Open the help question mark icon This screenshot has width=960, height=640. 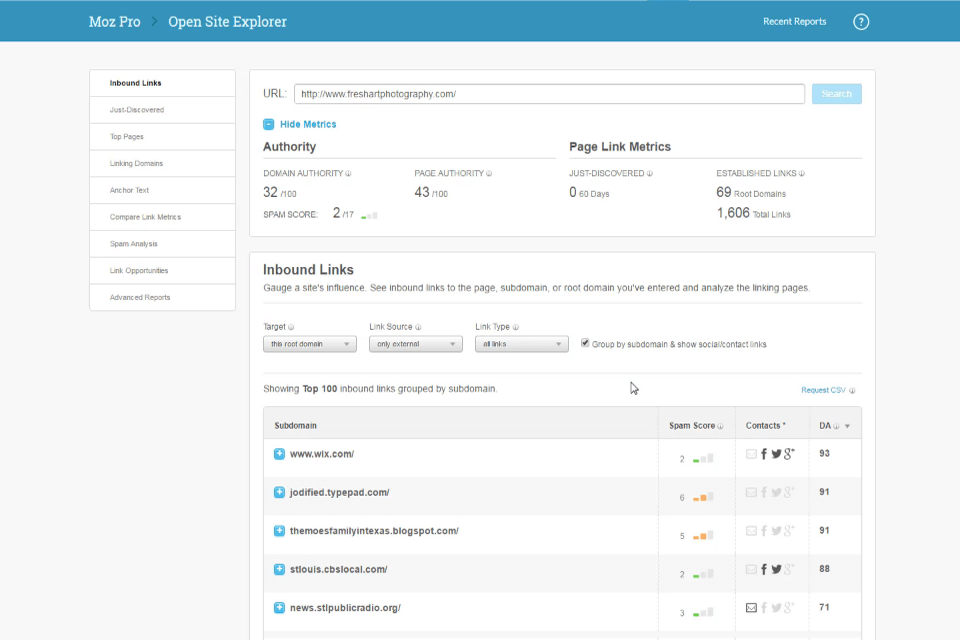861,22
